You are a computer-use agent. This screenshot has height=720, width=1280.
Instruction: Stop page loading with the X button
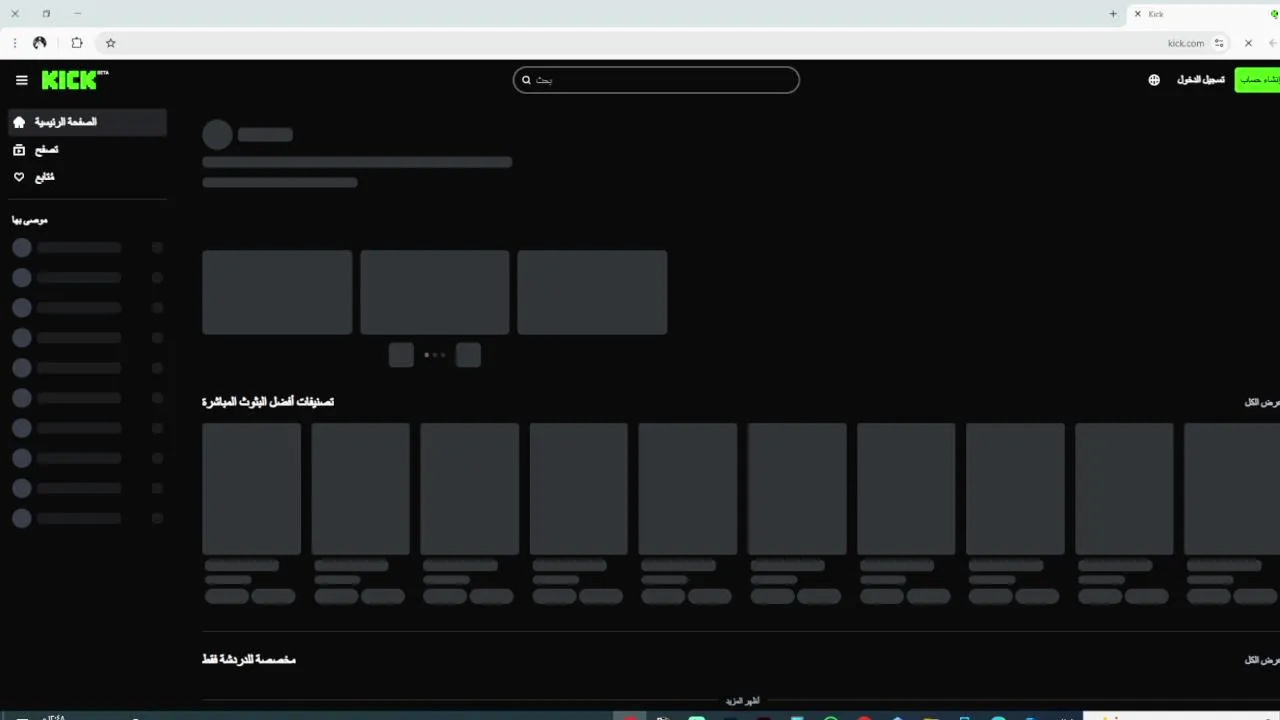[x=1248, y=43]
